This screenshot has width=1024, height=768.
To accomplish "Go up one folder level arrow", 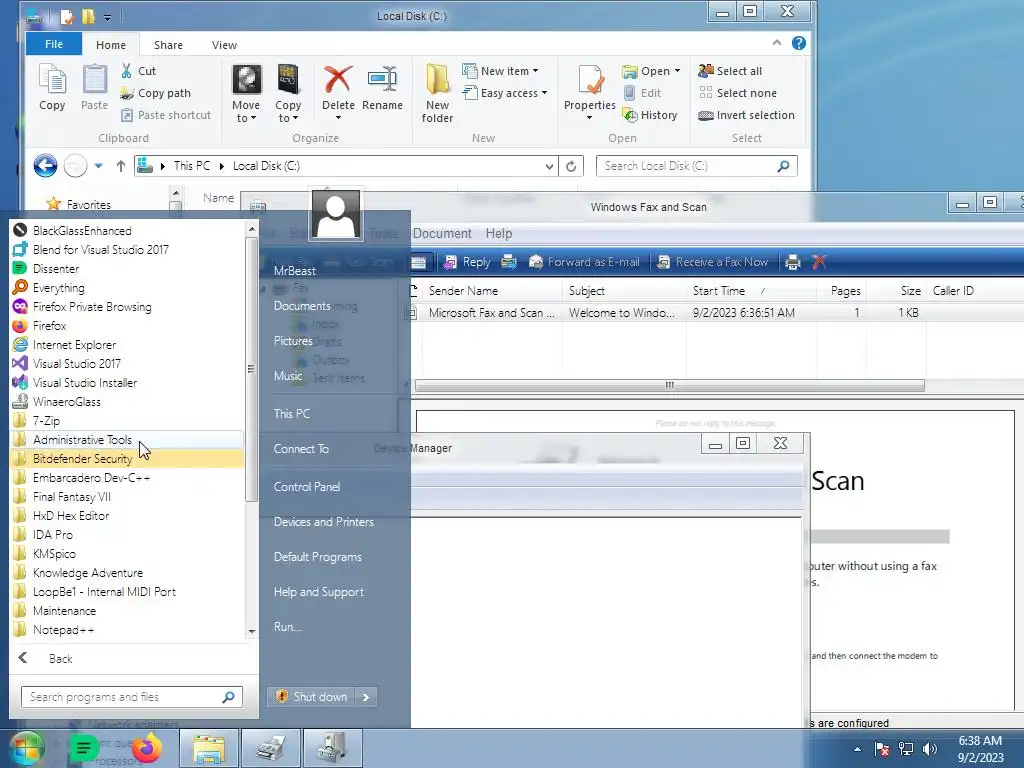I will 120,166.
